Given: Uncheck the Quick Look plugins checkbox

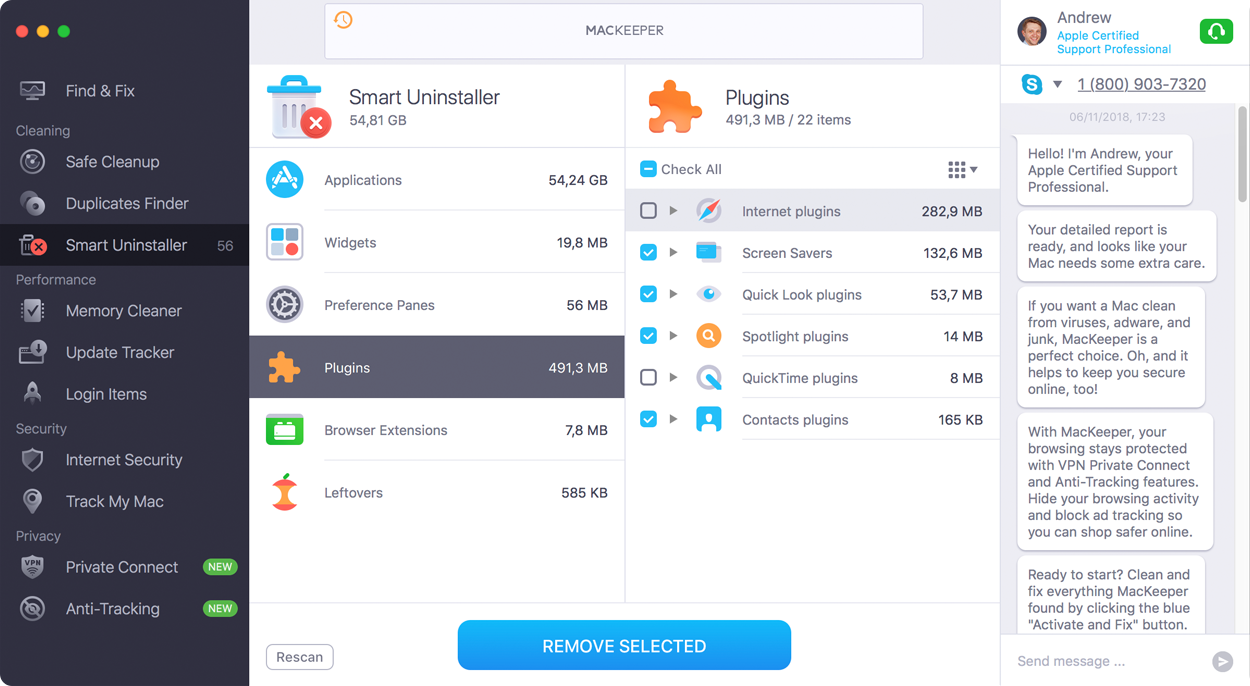Looking at the screenshot, I should click(x=648, y=294).
